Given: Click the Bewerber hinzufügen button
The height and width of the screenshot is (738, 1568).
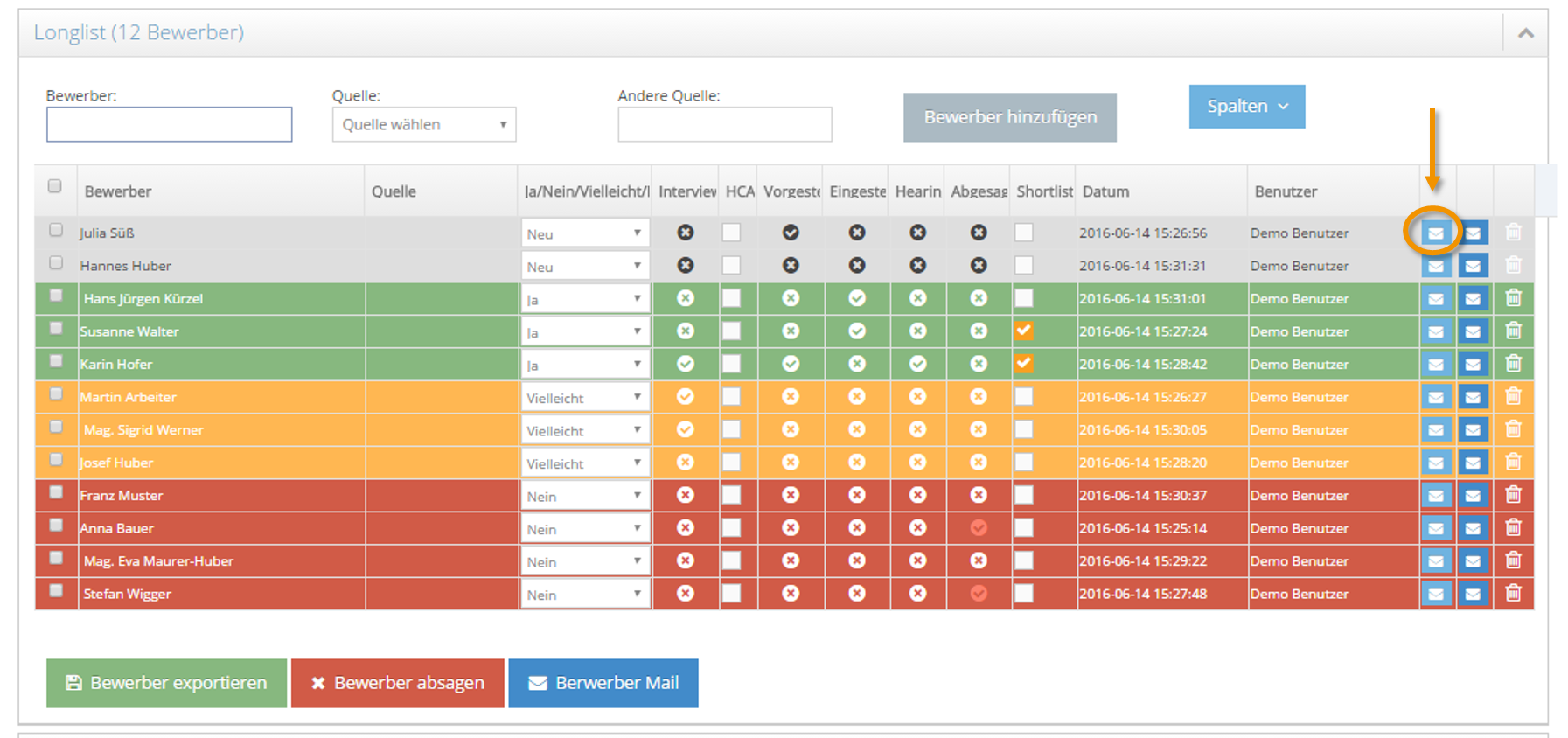Looking at the screenshot, I should (x=1010, y=117).
